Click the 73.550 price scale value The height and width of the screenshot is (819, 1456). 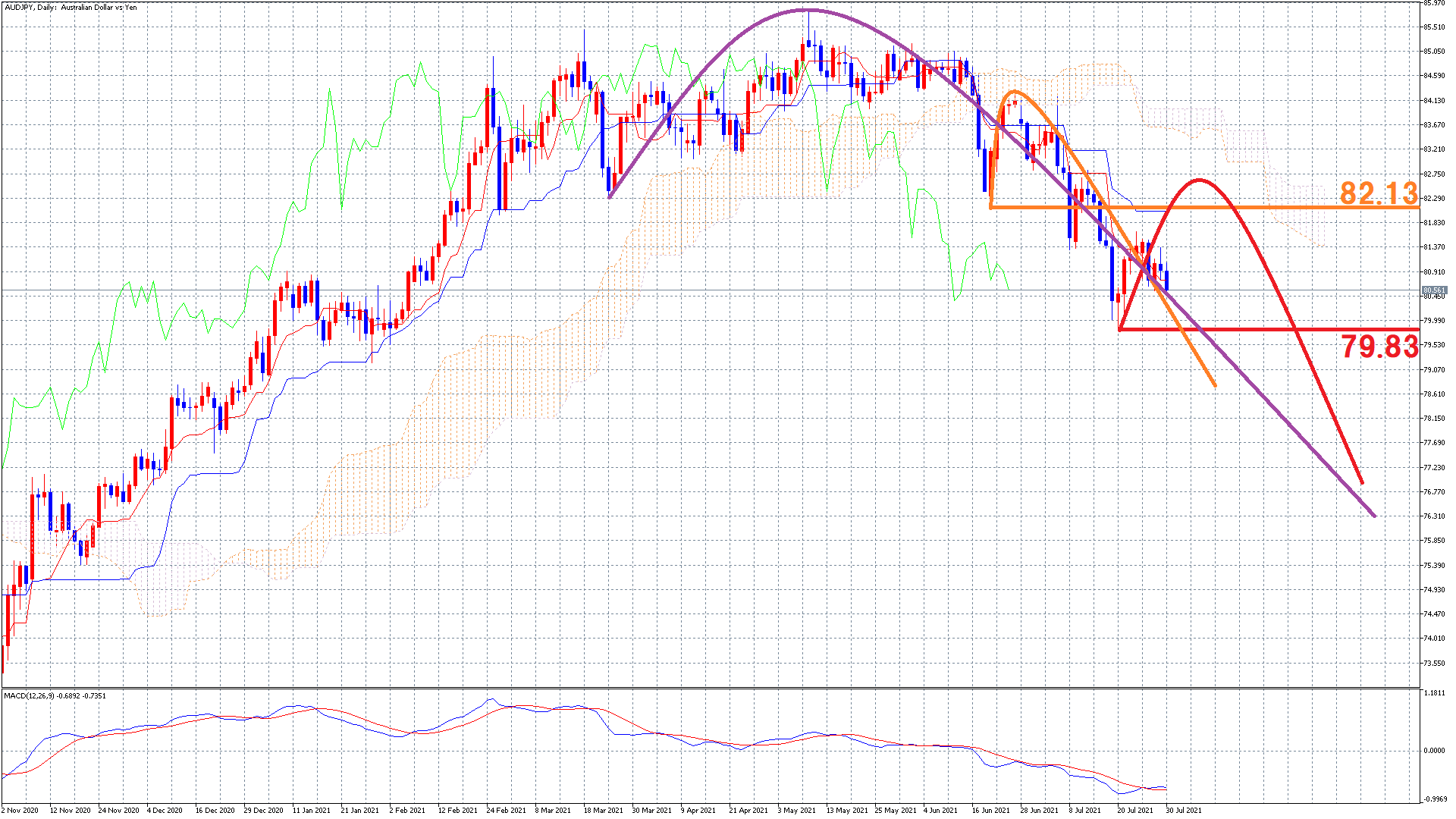pos(1434,663)
